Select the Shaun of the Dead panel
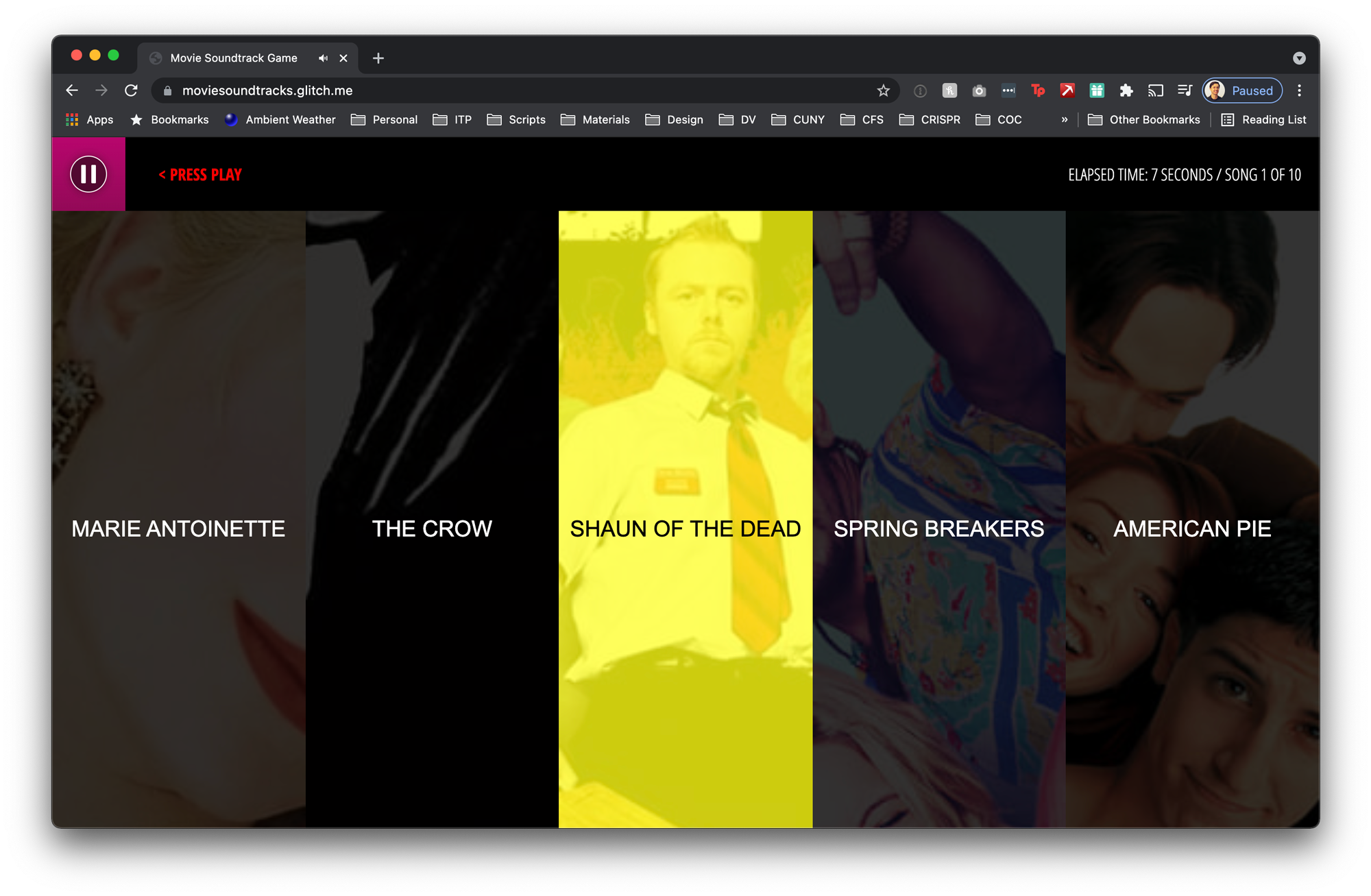 [685, 519]
